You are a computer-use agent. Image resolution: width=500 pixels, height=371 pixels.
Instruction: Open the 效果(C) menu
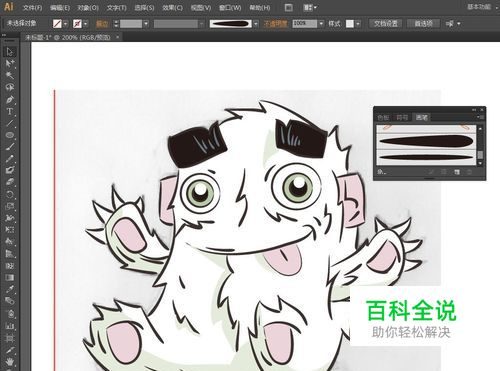coord(173,7)
